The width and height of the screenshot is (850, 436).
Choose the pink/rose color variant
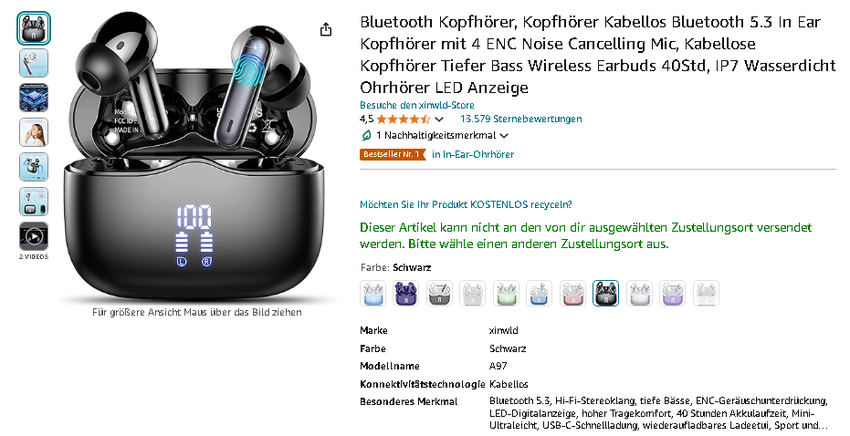572,293
